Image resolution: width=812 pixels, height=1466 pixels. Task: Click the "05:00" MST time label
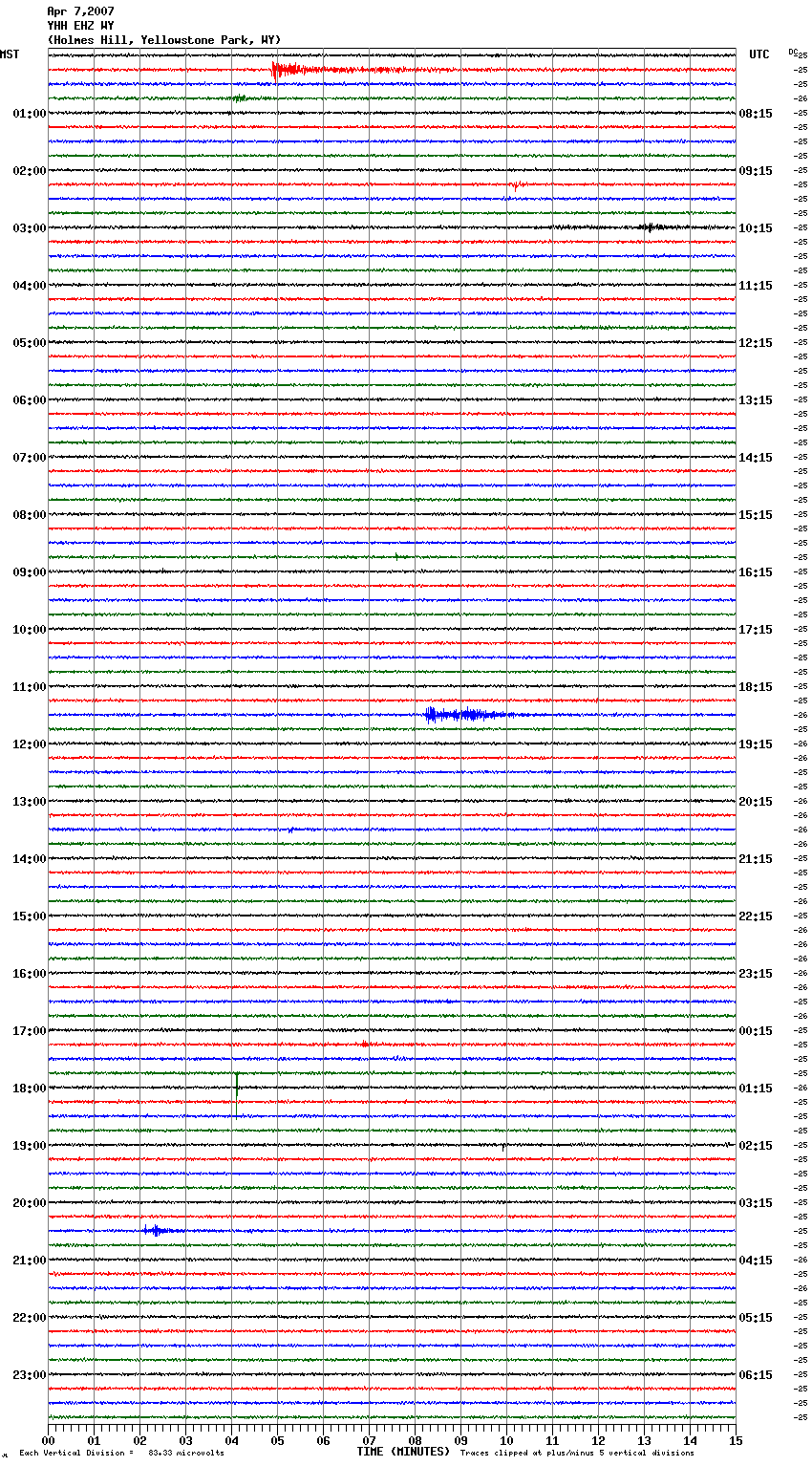[x=30, y=343]
